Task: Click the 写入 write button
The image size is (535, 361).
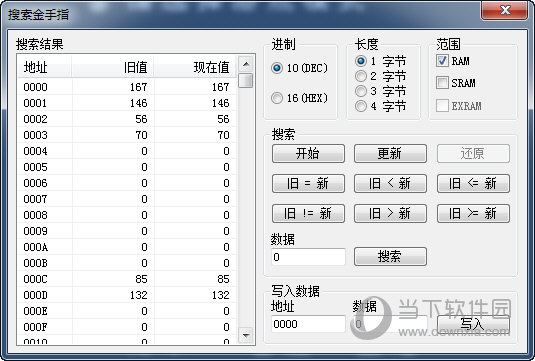Action: [x=473, y=324]
